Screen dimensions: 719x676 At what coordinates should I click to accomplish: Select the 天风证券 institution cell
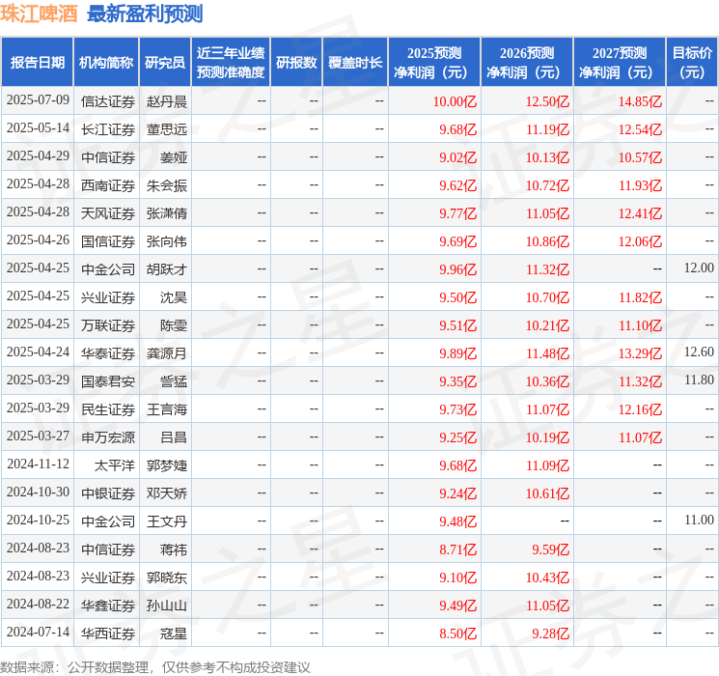pyautogui.click(x=108, y=213)
